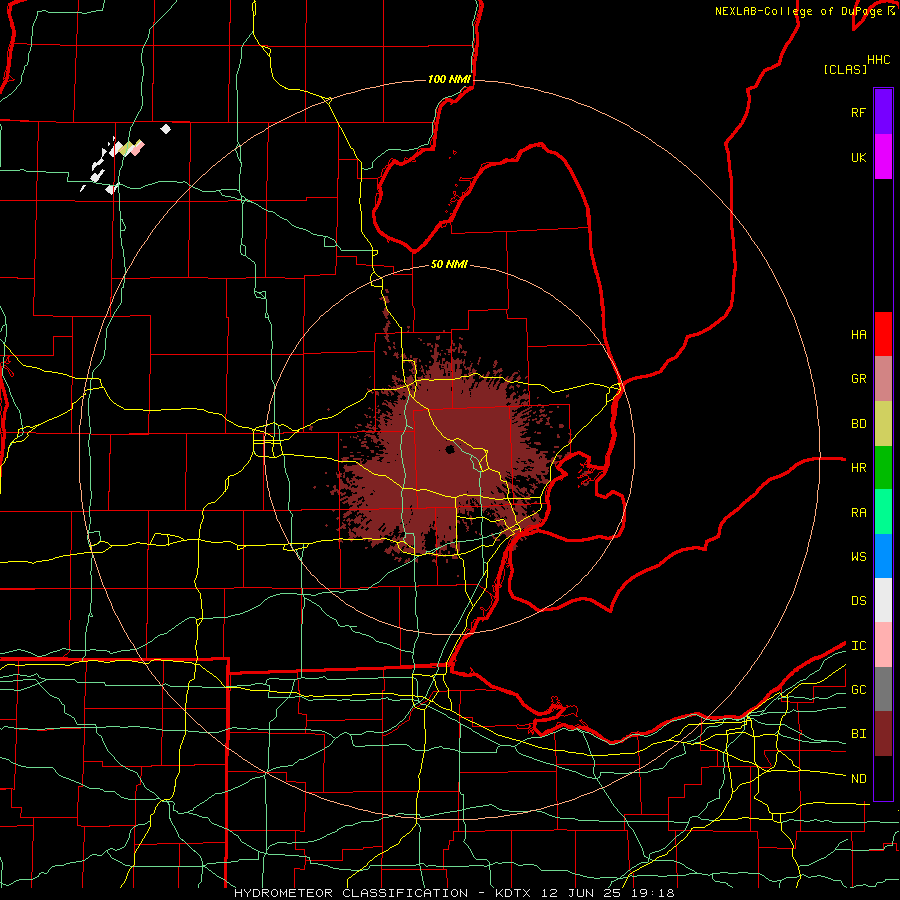The height and width of the screenshot is (900, 900).
Task: Click the RF purple legend swatch
Action: pos(883,112)
